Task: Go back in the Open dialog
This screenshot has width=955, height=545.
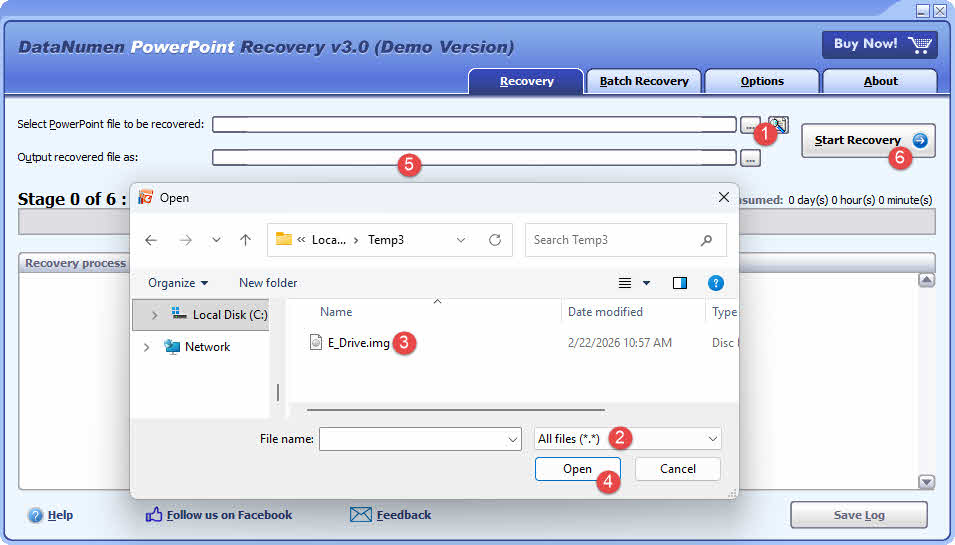Action: (x=151, y=240)
